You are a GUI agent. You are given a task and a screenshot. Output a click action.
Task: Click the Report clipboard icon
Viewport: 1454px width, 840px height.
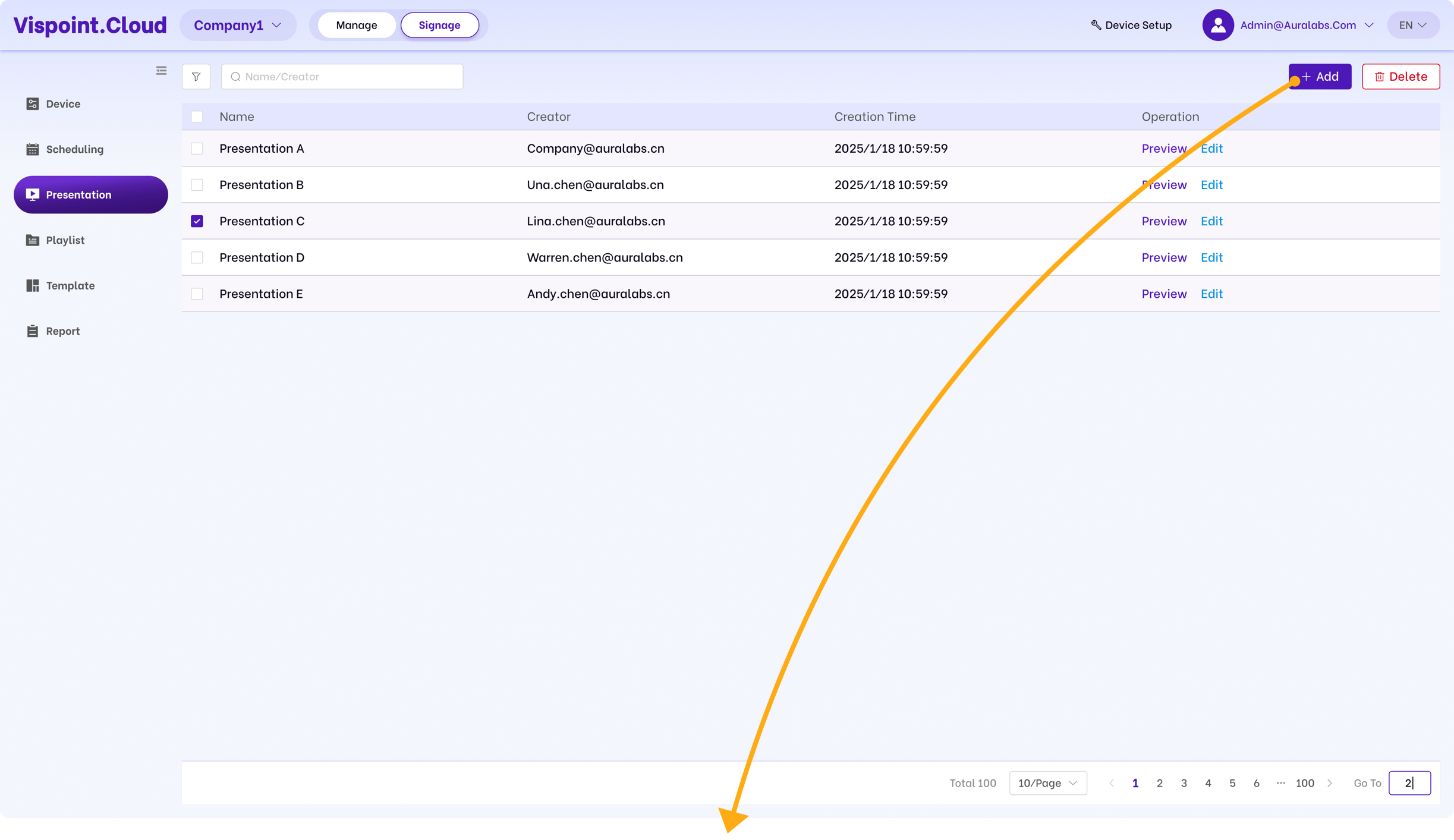coord(33,331)
